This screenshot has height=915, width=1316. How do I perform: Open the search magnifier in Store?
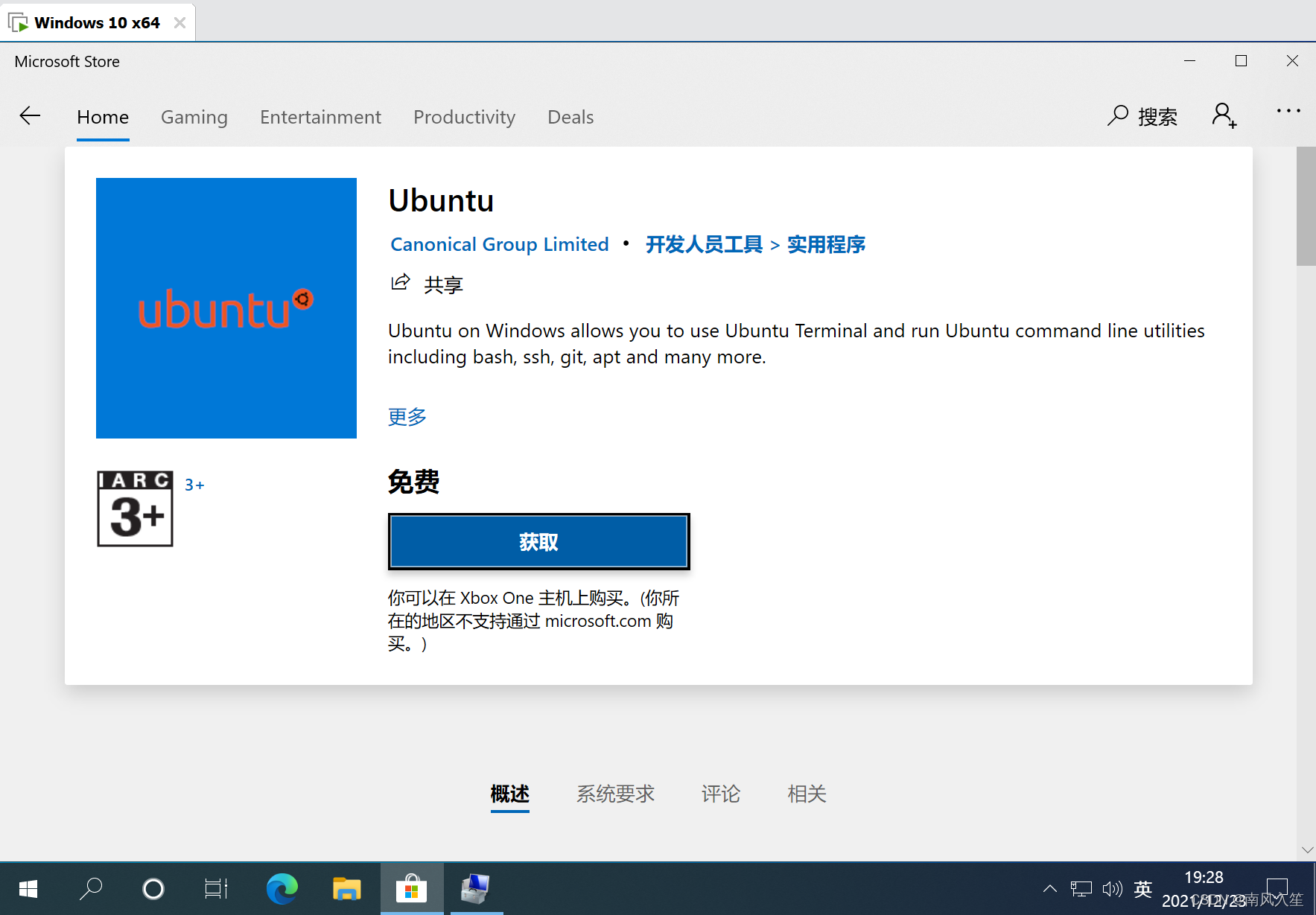point(1117,116)
